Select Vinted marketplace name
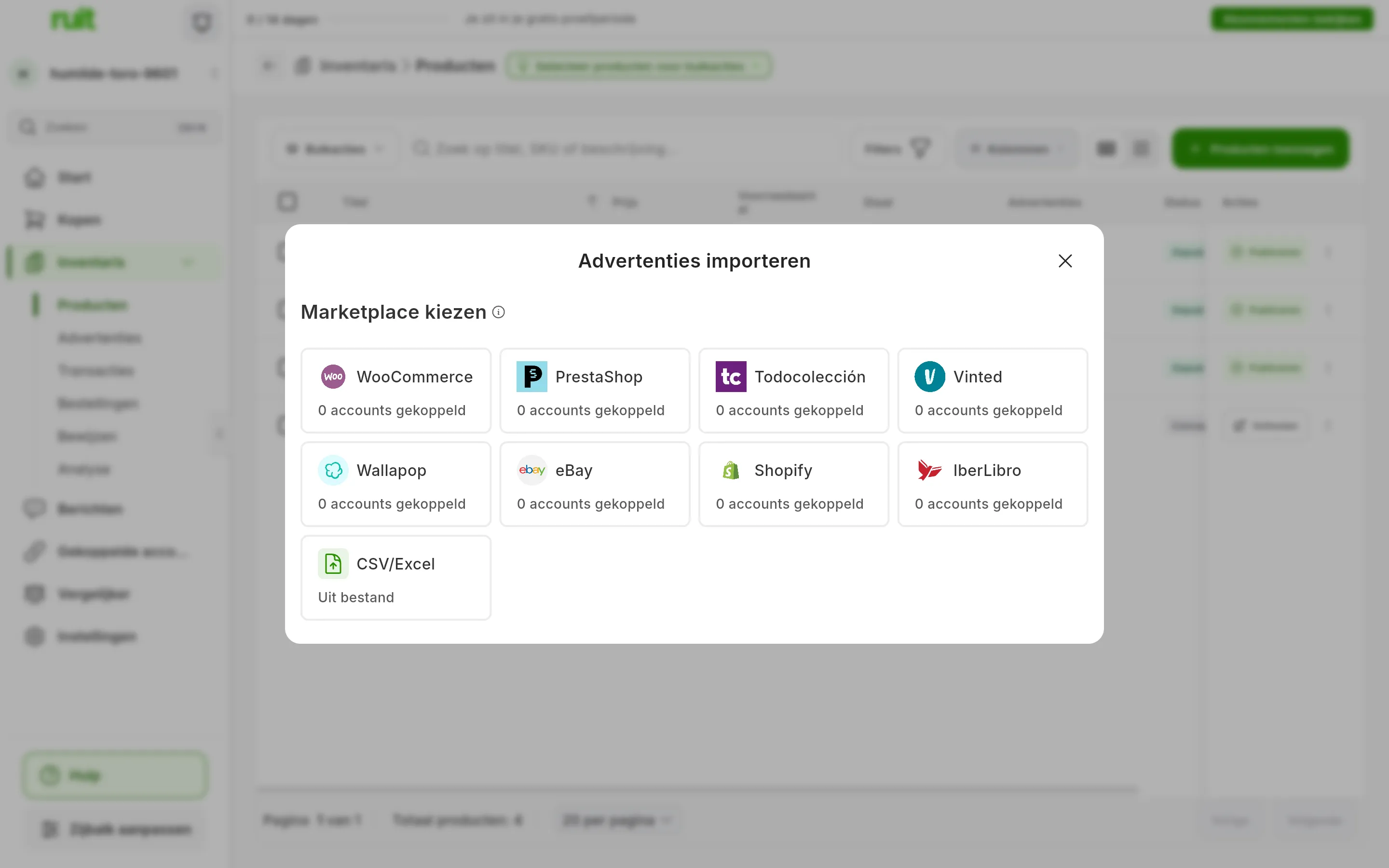 [x=978, y=377]
